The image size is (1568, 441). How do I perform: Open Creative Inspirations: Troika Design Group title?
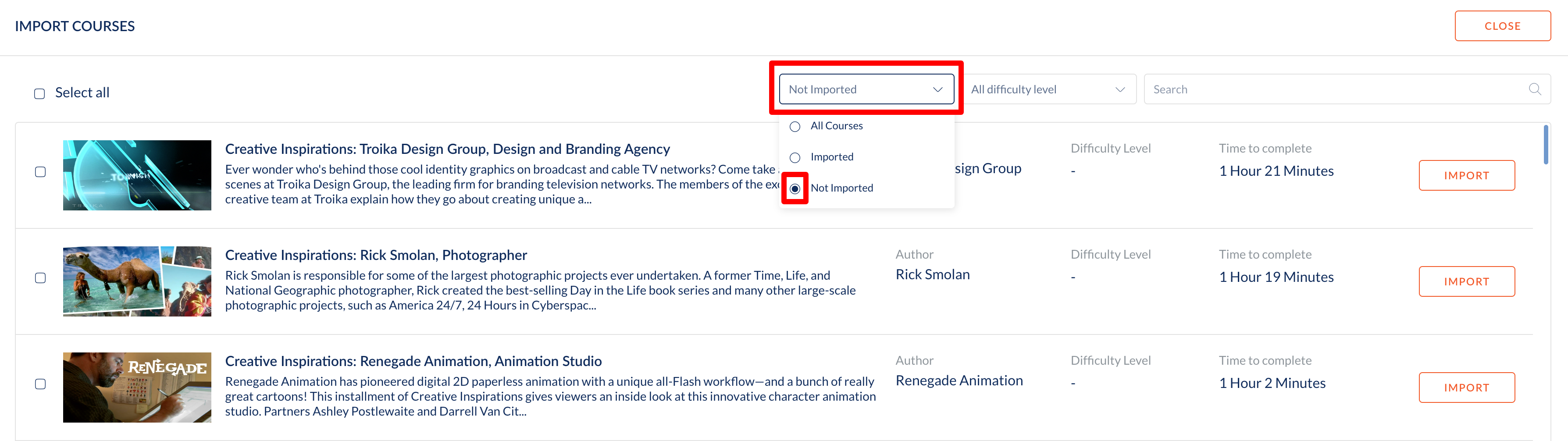[447, 149]
